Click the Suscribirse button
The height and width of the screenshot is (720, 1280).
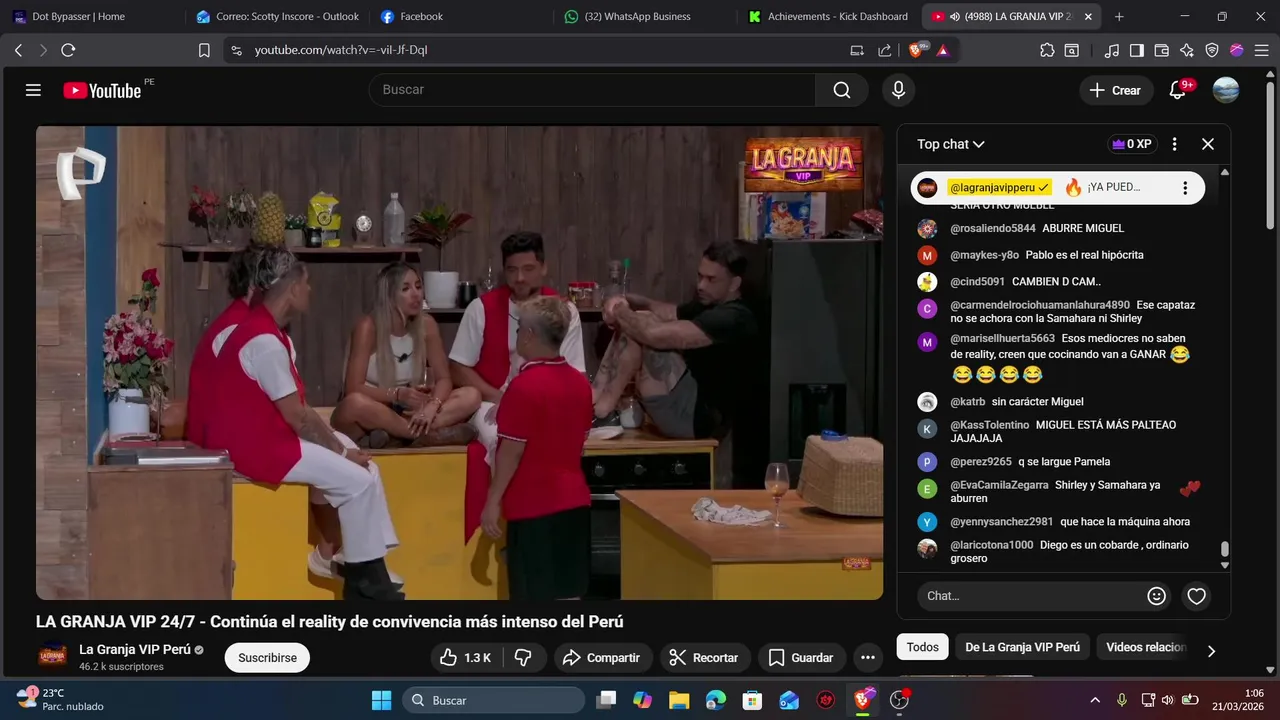(x=267, y=658)
